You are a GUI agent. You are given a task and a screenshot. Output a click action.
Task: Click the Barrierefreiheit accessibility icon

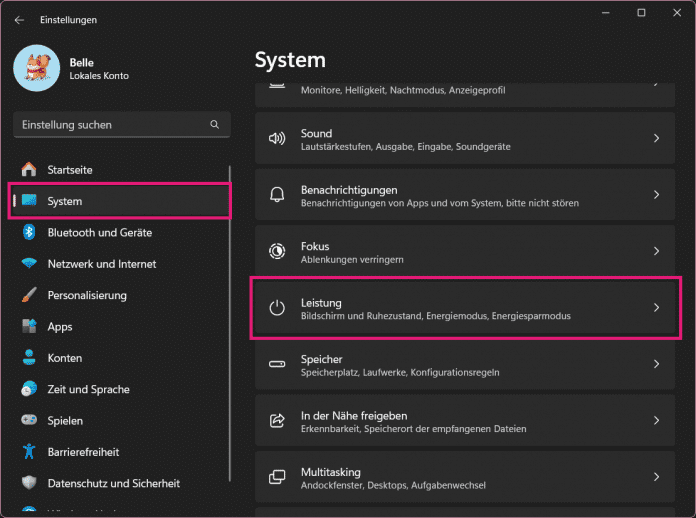click(29, 452)
